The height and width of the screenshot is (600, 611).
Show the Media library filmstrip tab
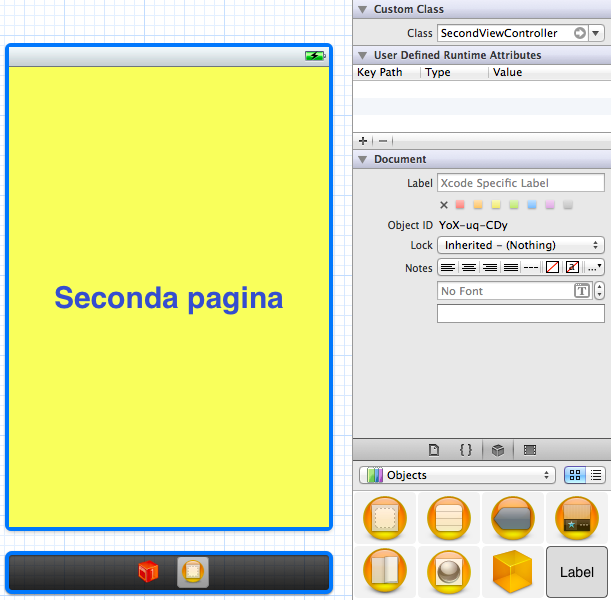point(530,450)
